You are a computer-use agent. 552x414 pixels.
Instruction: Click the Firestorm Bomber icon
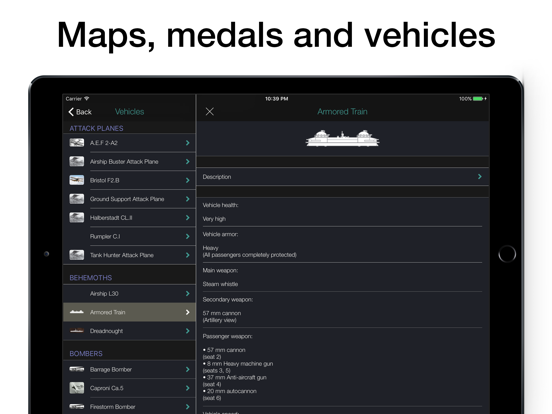77,406
